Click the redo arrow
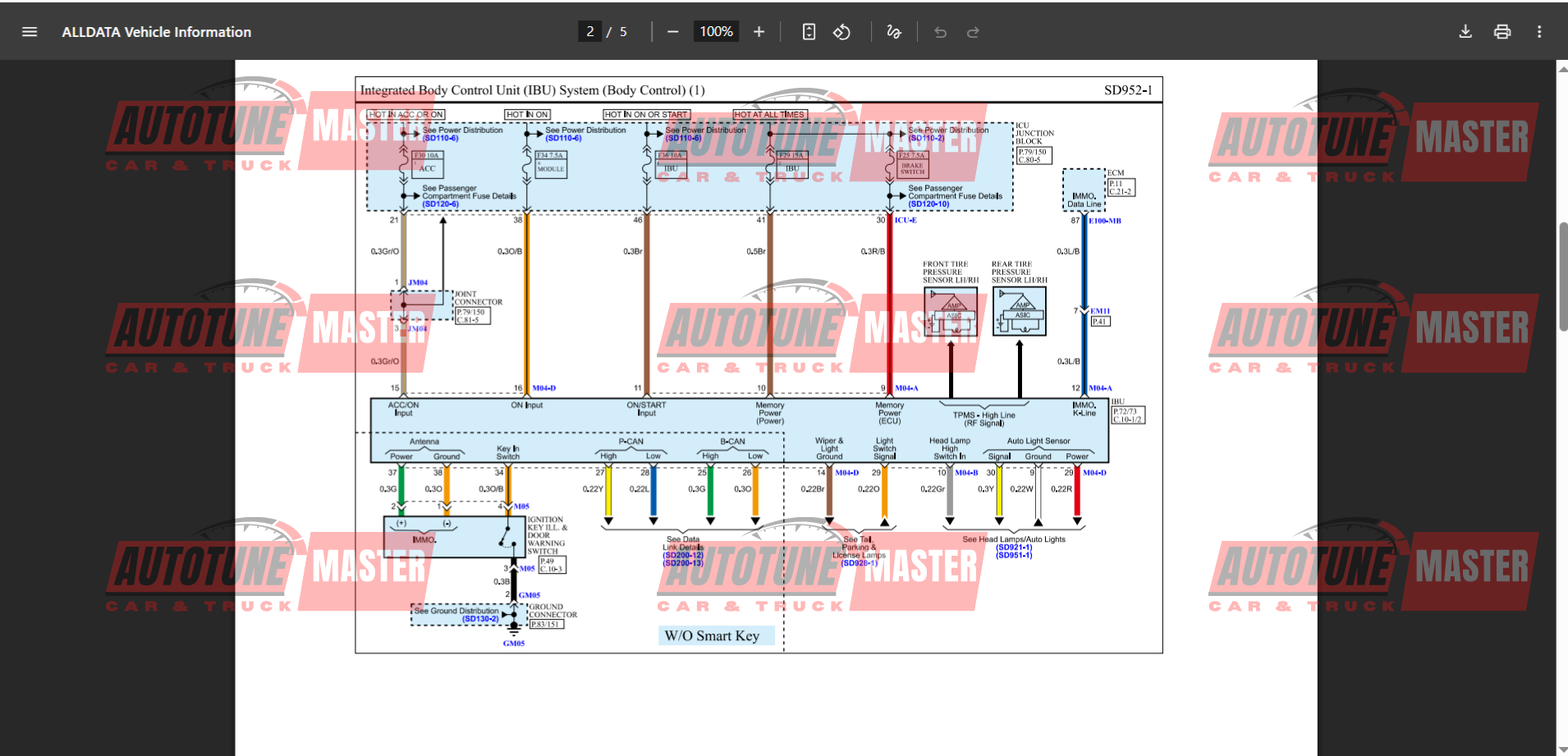The image size is (1568, 756). (x=973, y=32)
